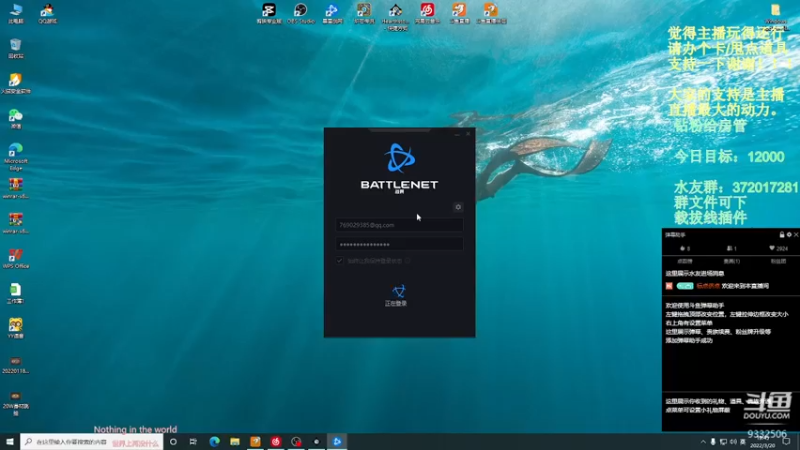Click the green badge in welcome message
Screen dimensions: 800x450
coord(685,286)
